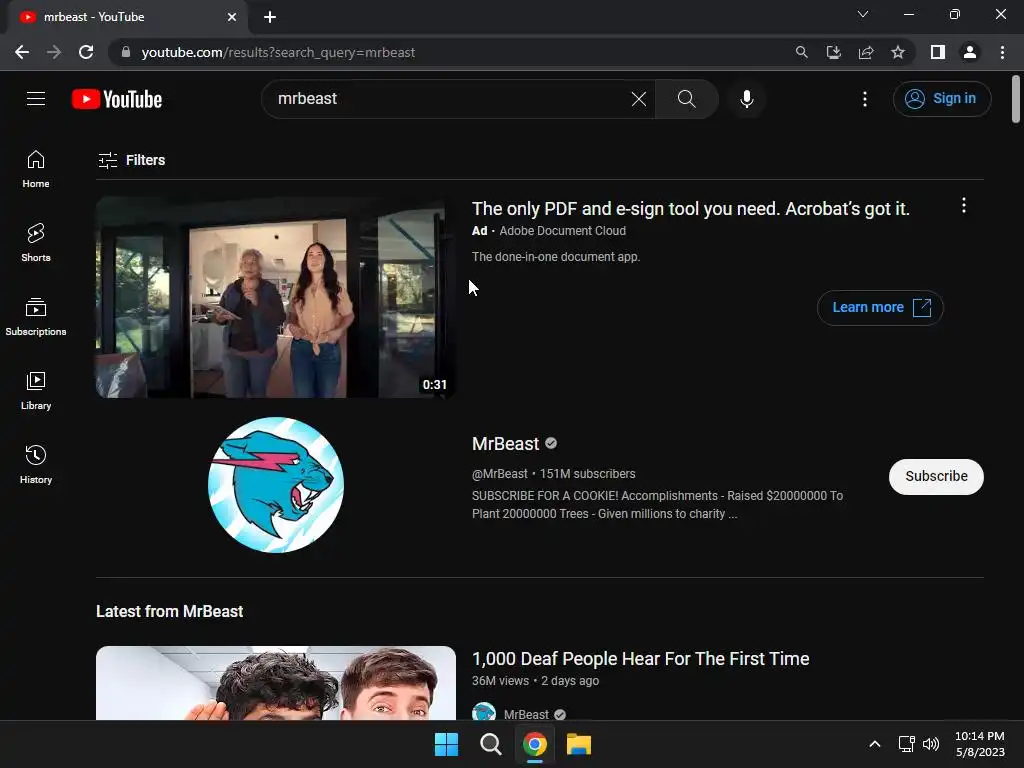The image size is (1024, 768).
Task: Open Windows taskbar search
Action: (490, 744)
